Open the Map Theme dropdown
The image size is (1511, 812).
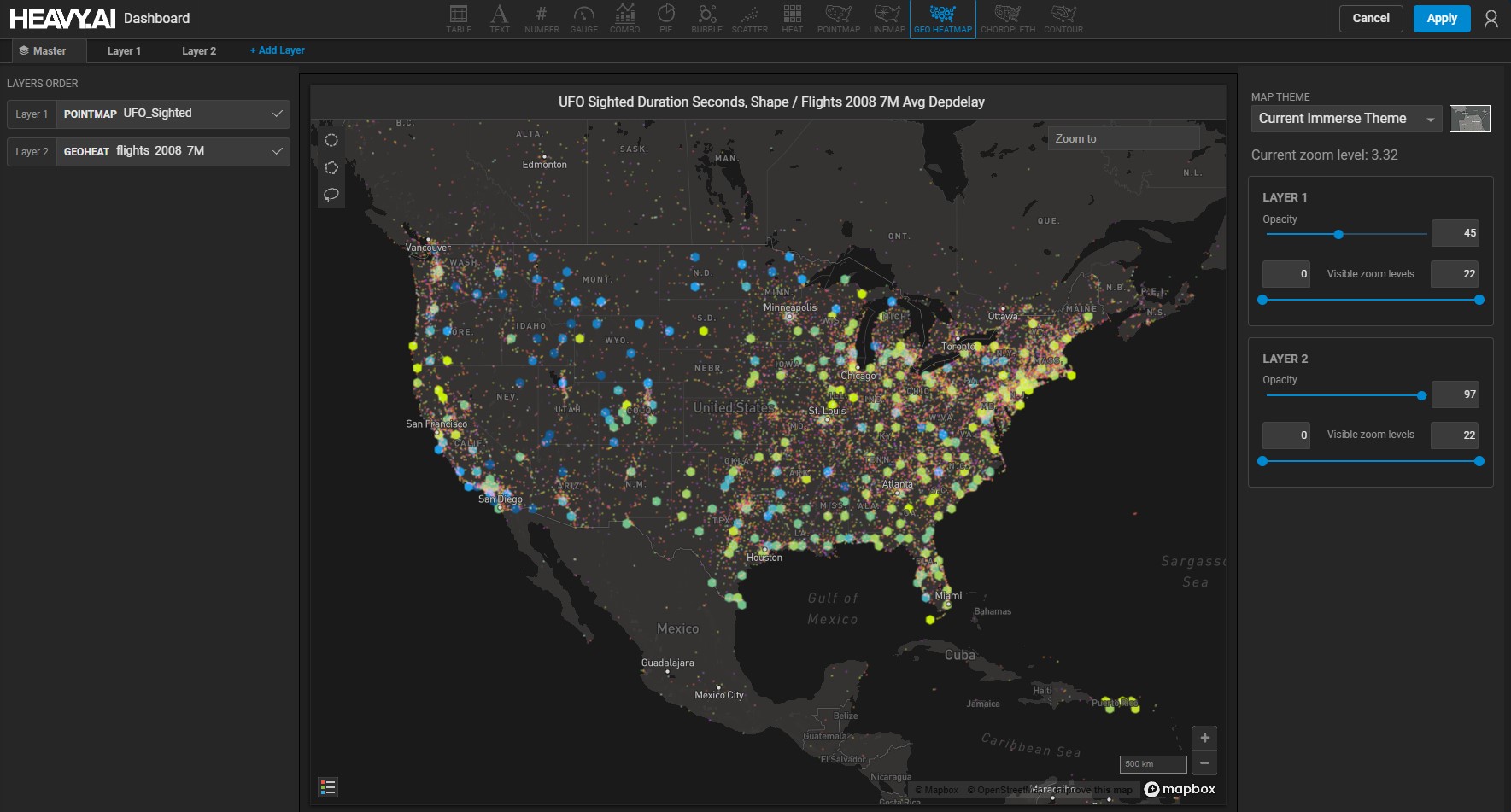coord(1346,119)
